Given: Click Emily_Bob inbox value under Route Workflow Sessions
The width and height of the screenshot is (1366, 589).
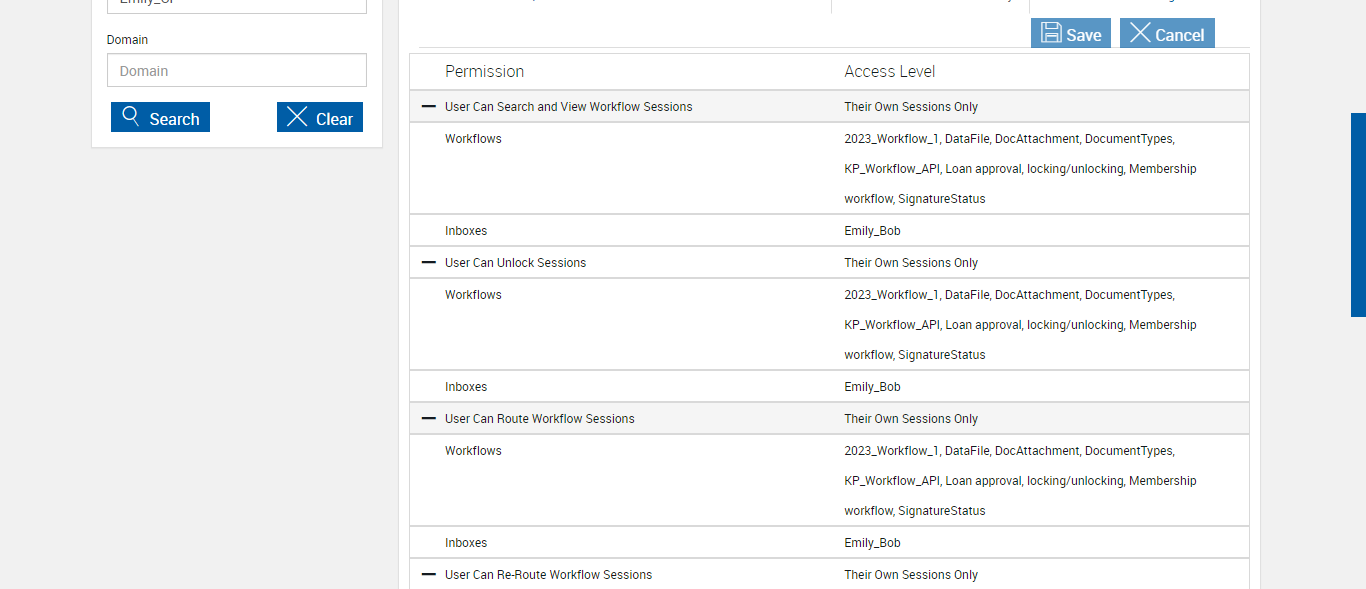Looking at the screenshot, I should (872, 543).
